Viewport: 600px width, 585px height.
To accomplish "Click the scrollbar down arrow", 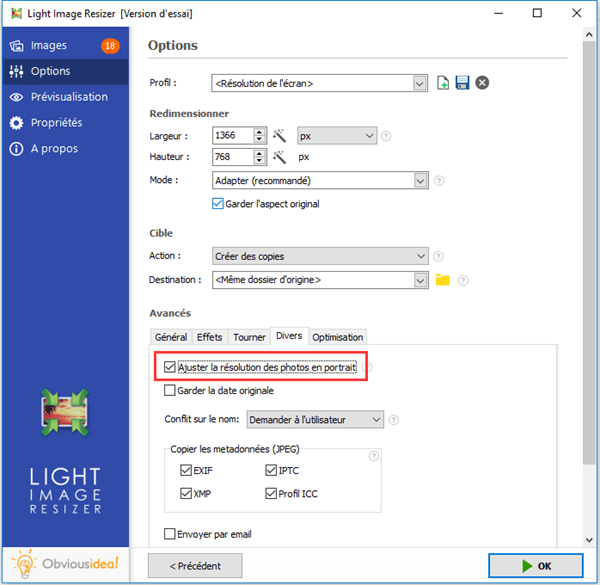I will (589, 540).
